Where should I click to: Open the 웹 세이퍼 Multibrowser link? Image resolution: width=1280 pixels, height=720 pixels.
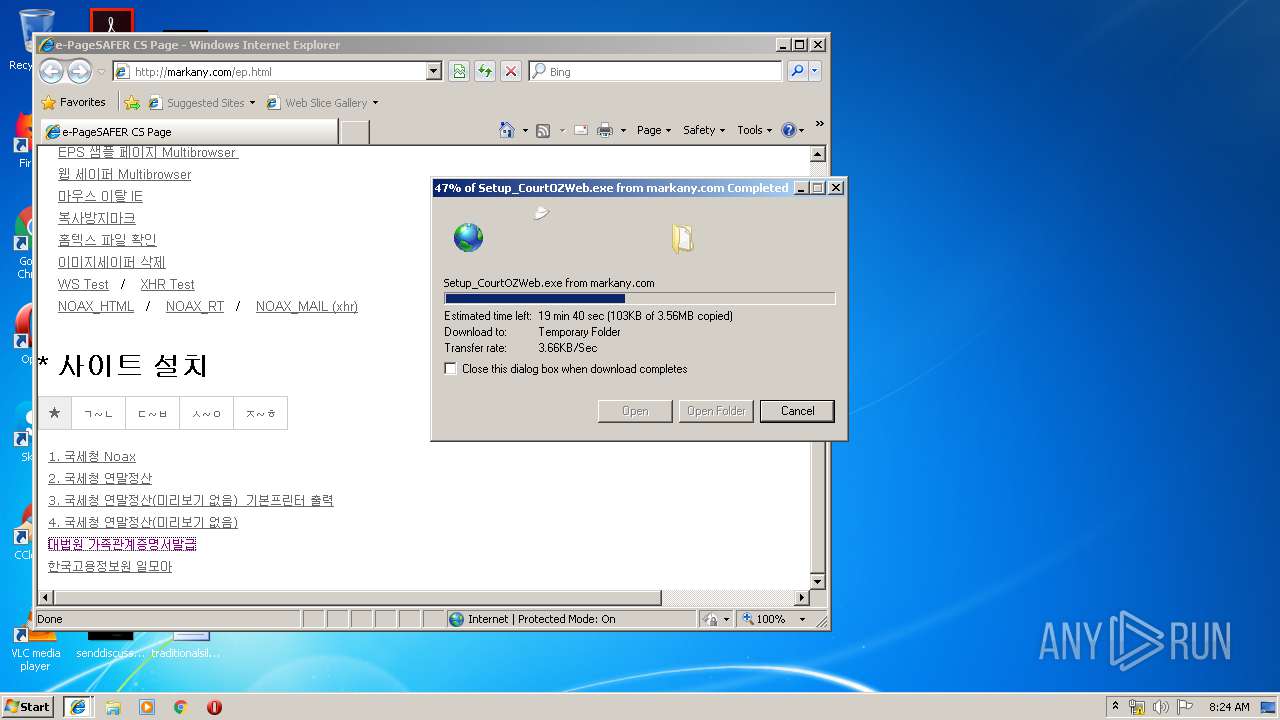124,174
